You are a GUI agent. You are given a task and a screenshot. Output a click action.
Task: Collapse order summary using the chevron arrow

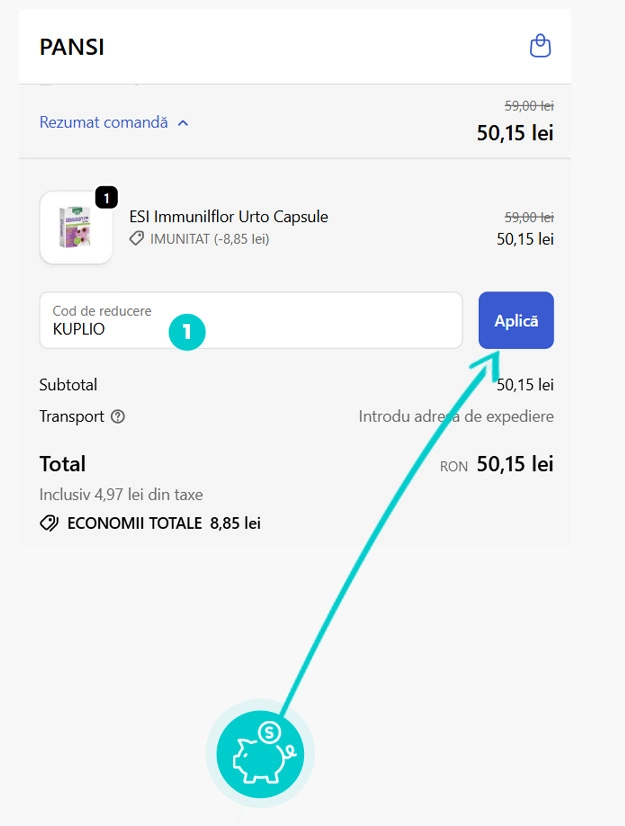click(x=183, y=123)
